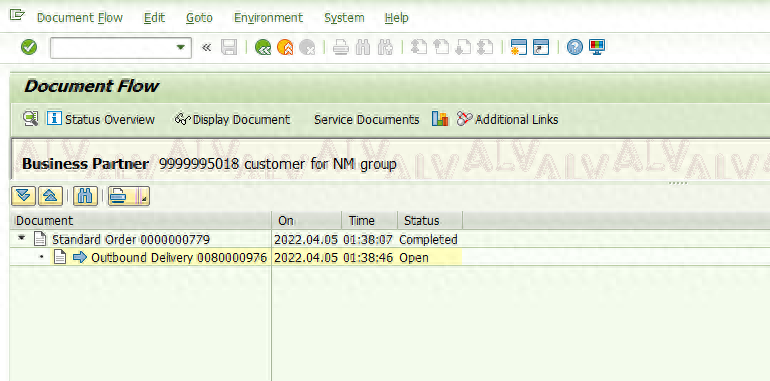Open the print icon dropdown in tree toolbar
Screen dimensions: 770x381
point(143,196)
